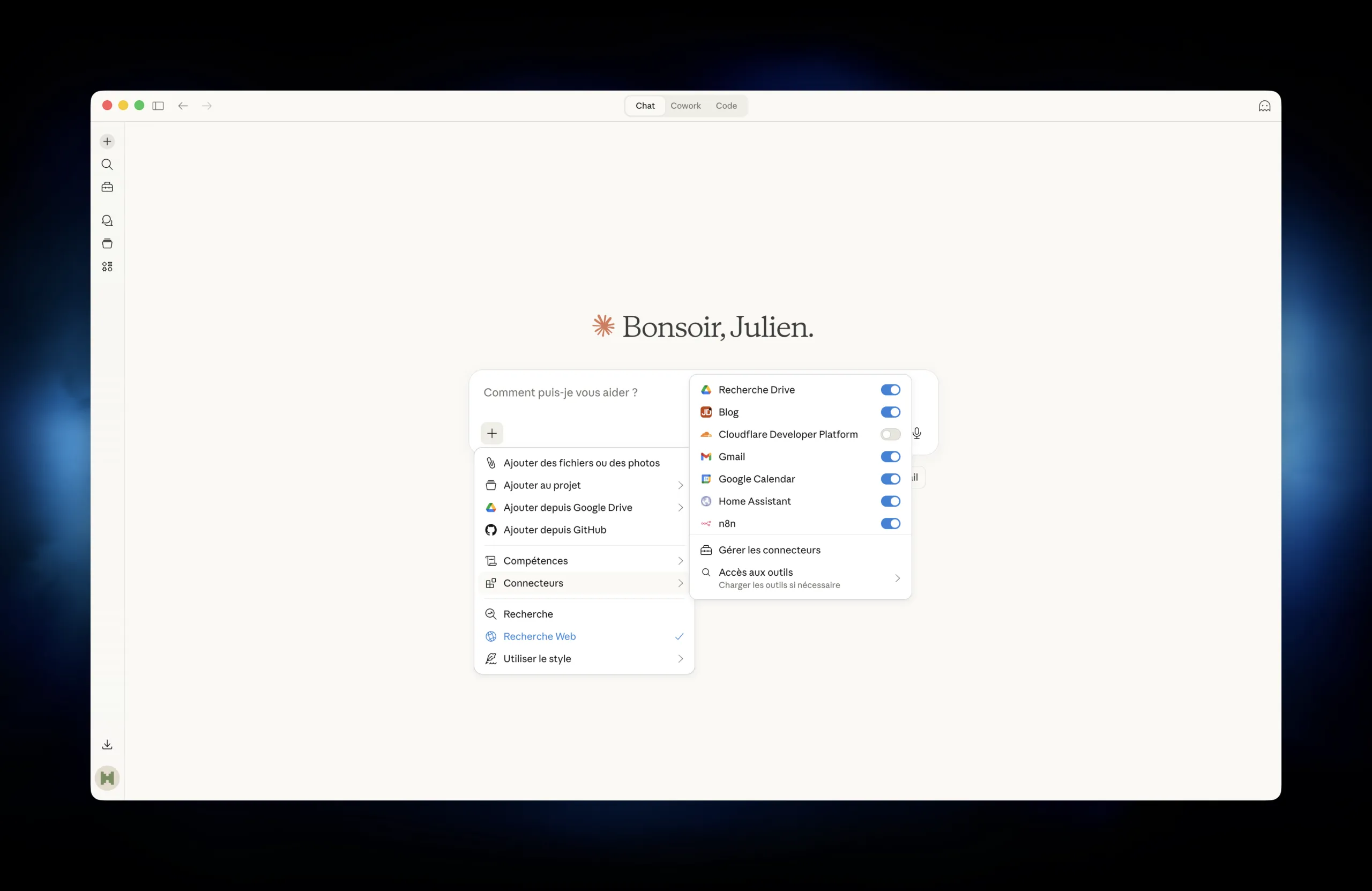Open the search icon in sidebar
The height and width of the screenshot is (891, 1372).
click(x=107, y=165)
